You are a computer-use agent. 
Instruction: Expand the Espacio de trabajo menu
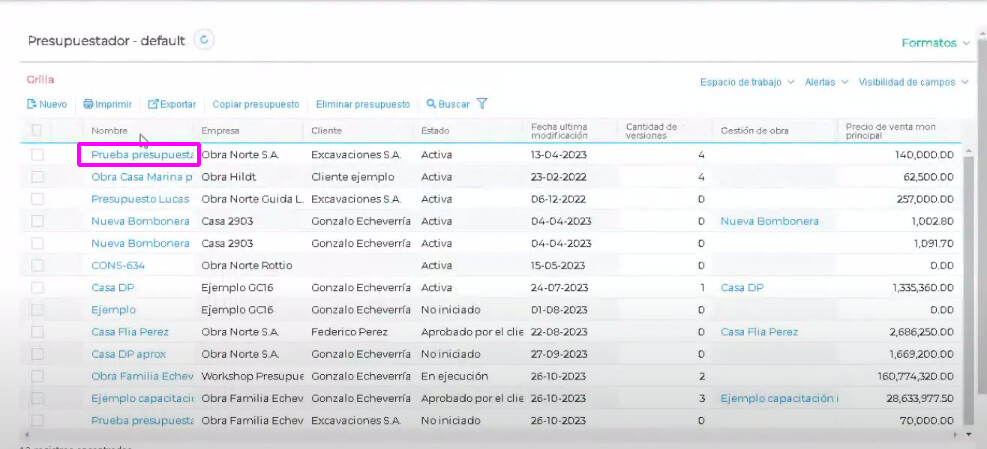[747, 82]
